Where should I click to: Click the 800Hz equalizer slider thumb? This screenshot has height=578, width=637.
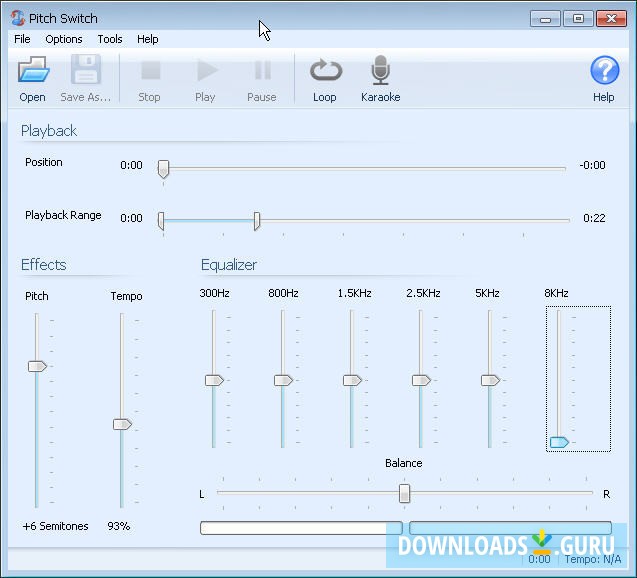(284, 381)
